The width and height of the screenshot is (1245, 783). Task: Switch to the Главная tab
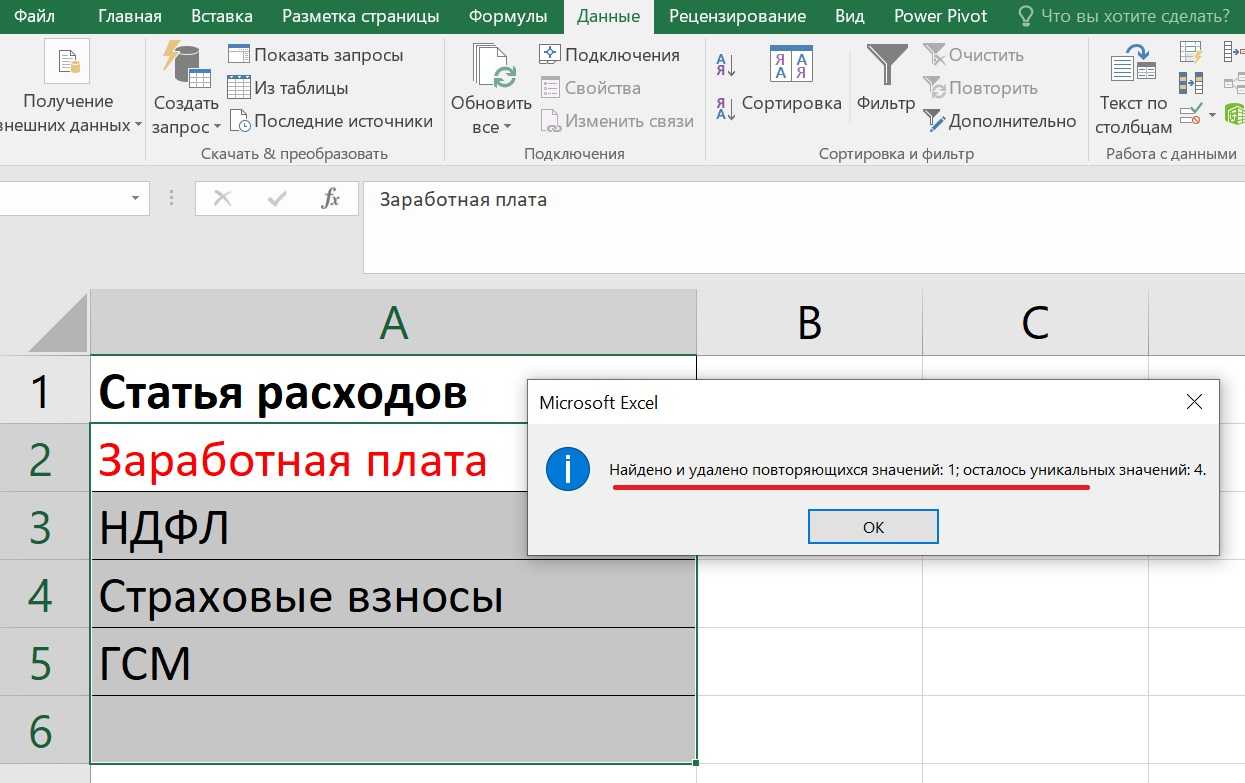130,16
